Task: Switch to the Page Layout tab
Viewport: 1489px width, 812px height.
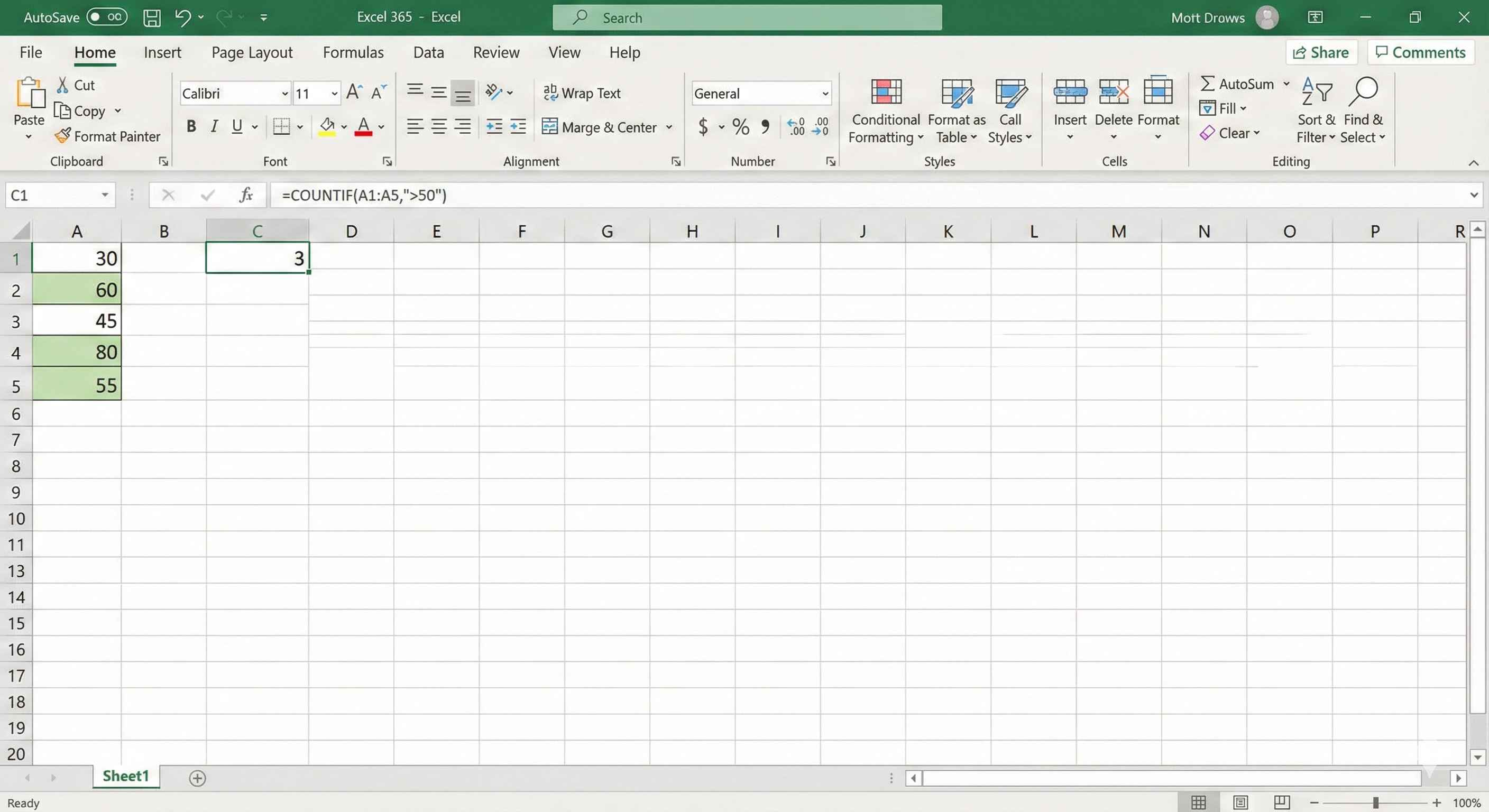Action: (252, 52)
